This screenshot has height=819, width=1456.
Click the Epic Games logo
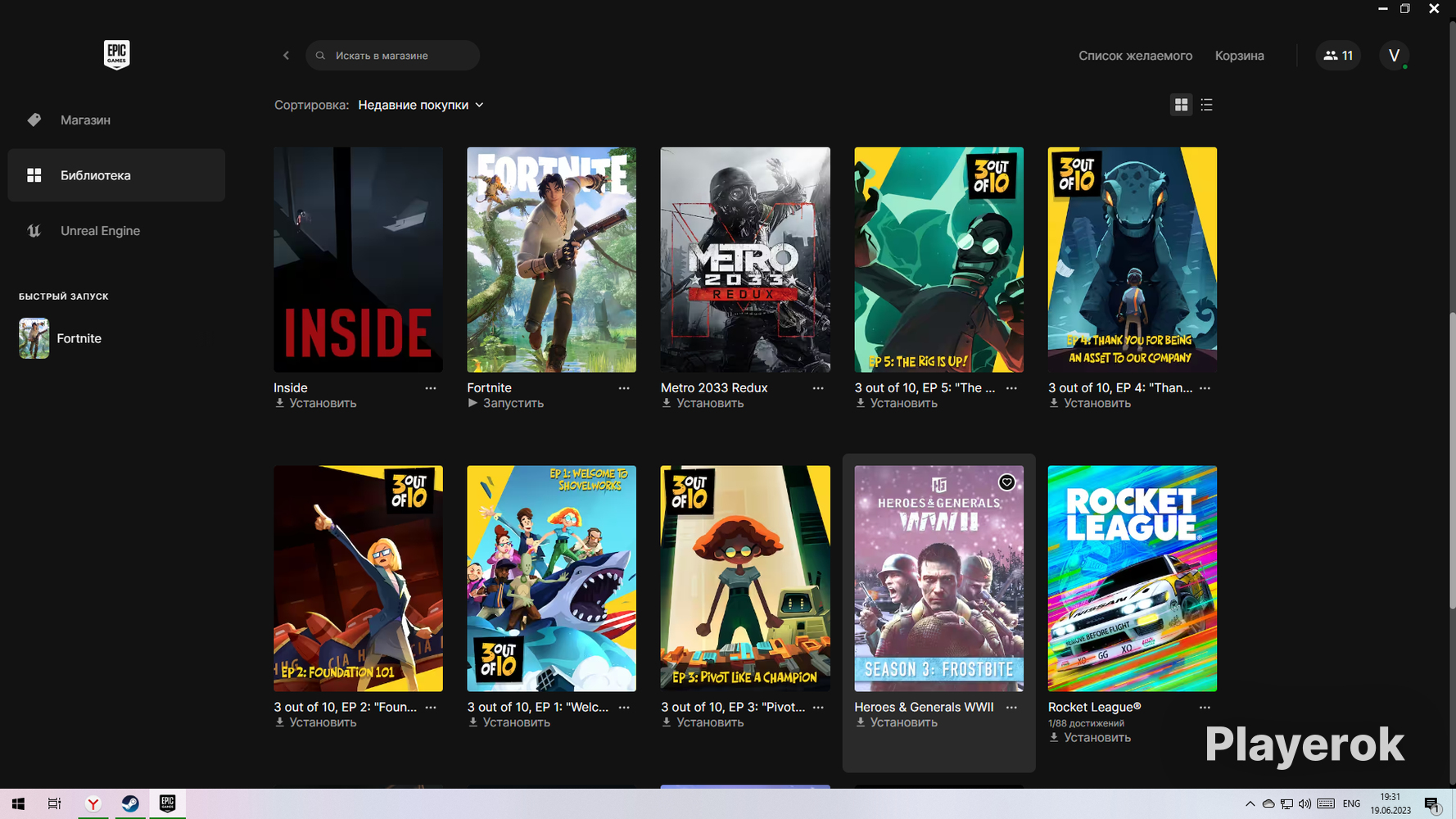click(x=116, y=55)
